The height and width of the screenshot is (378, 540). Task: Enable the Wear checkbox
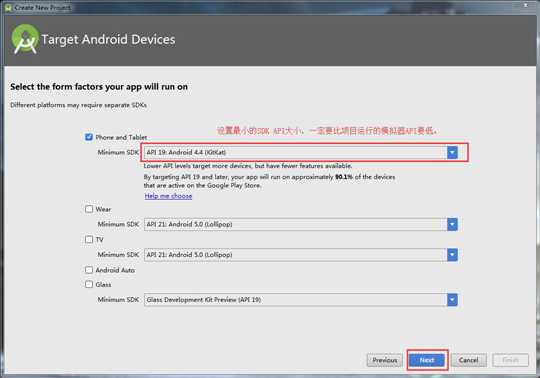coord(89,209)
